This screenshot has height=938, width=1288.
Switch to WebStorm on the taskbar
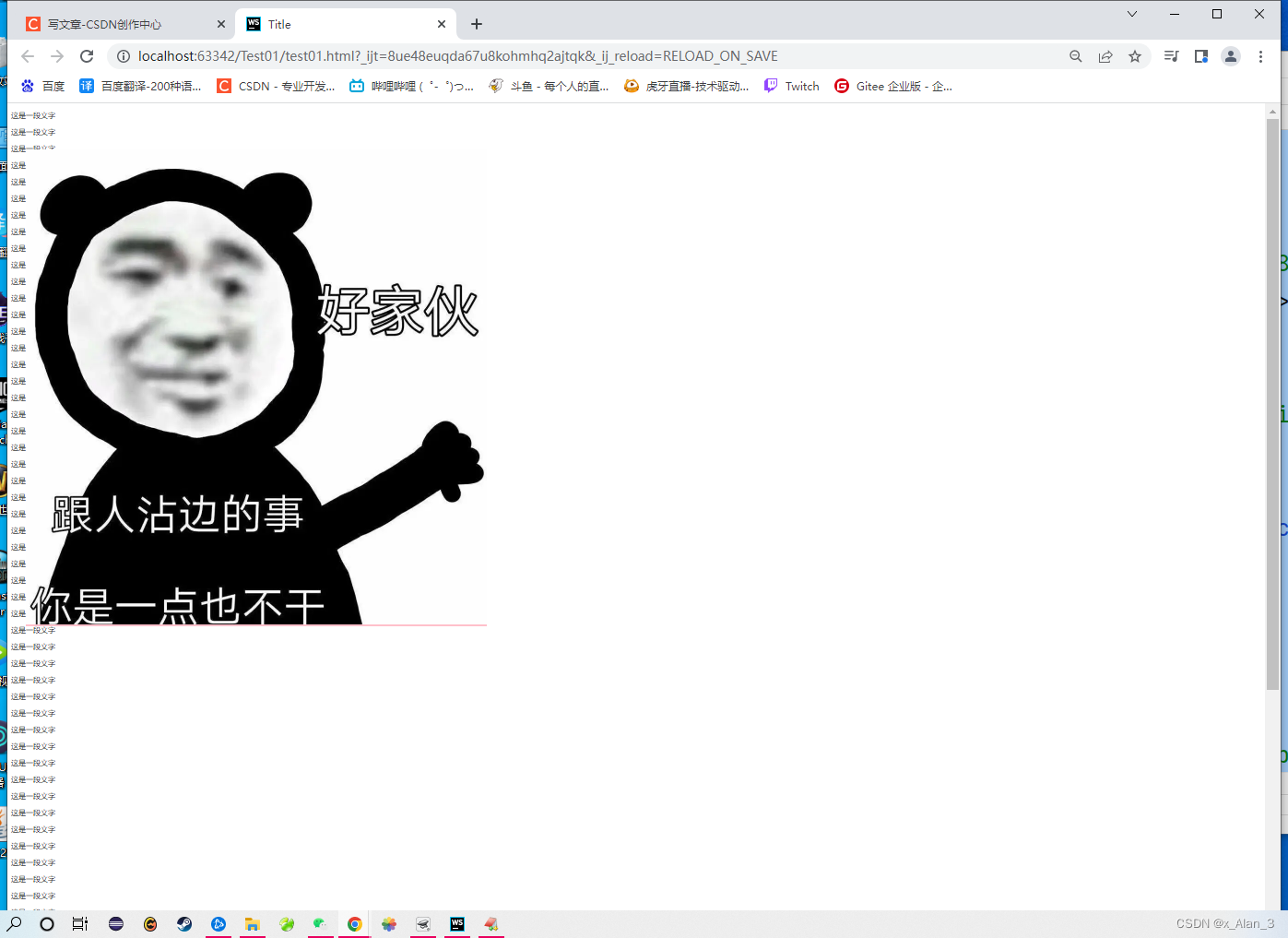(457, 923)
